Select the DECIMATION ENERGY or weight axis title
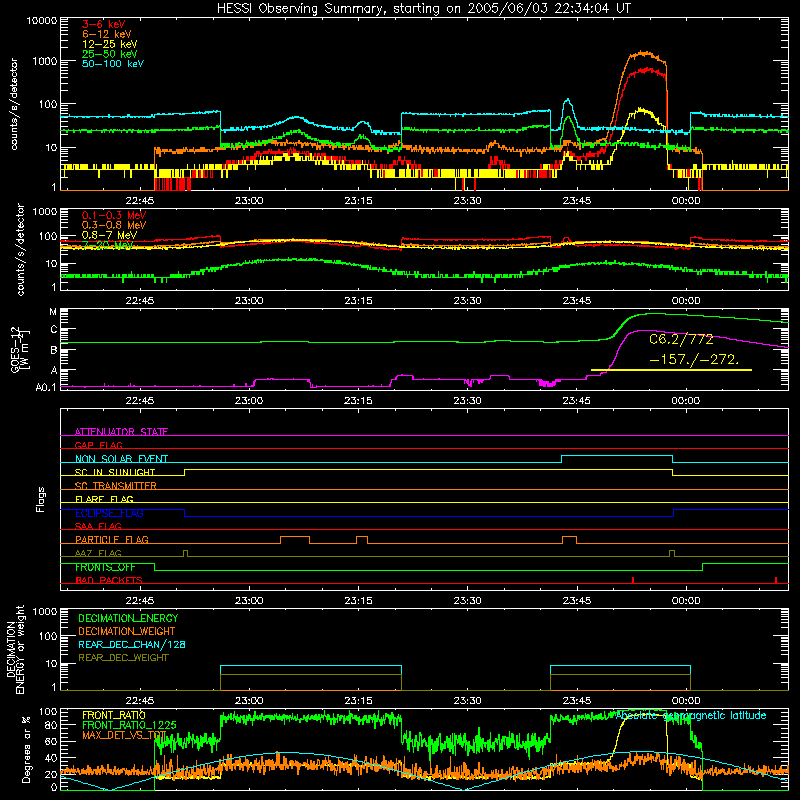This screenshot has height=800, width=800. [x=15, y=649]
